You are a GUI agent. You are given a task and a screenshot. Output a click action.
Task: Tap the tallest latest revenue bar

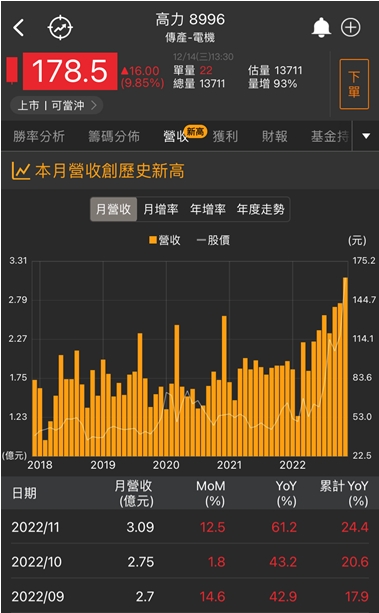tap(345, 367)
